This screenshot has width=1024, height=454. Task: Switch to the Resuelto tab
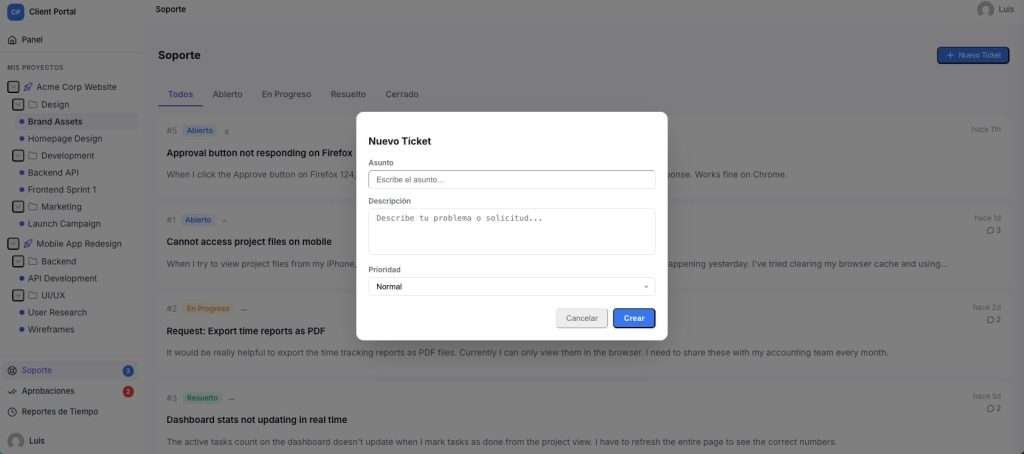348,94
